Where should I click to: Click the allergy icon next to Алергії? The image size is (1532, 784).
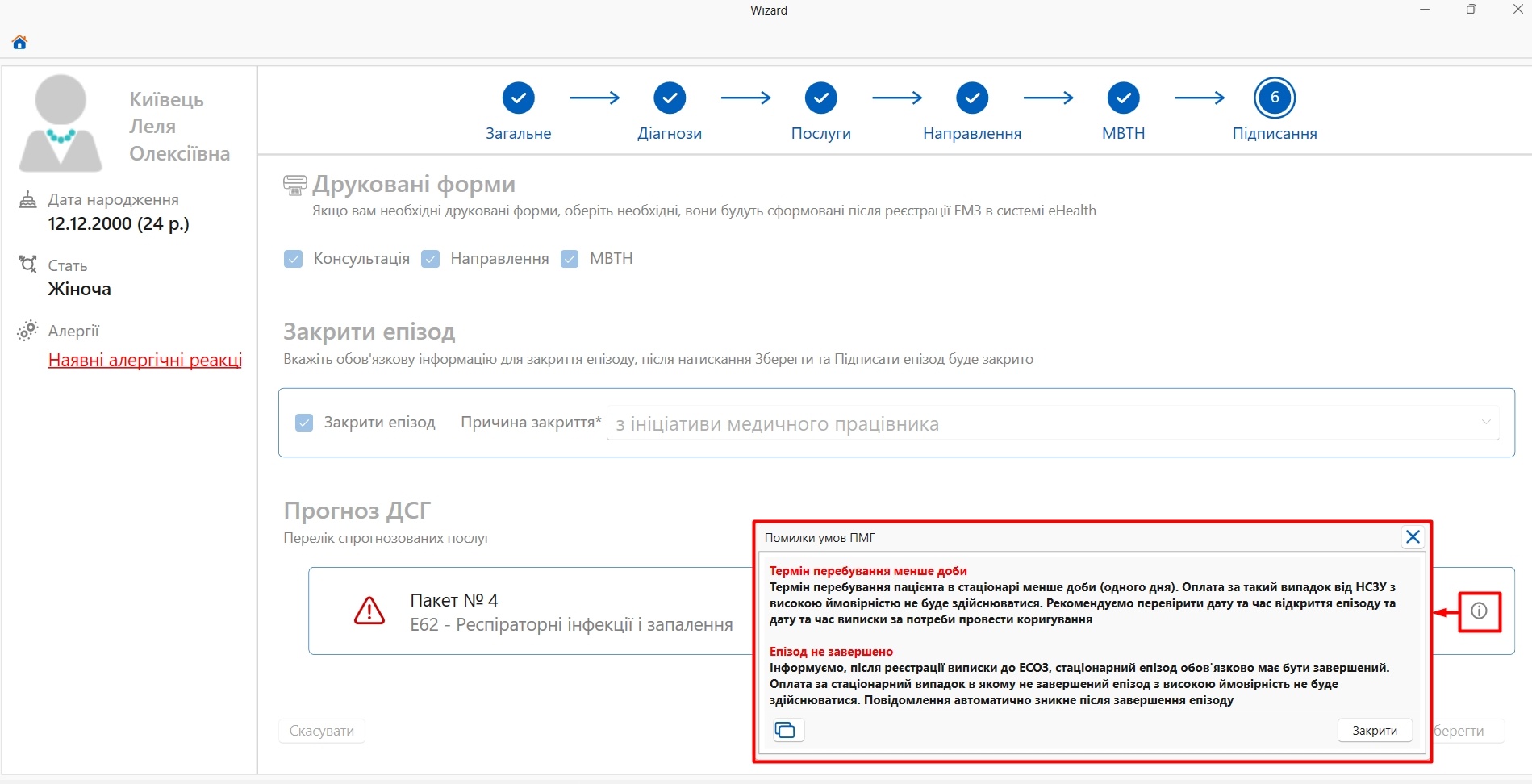tap(27, 330)
